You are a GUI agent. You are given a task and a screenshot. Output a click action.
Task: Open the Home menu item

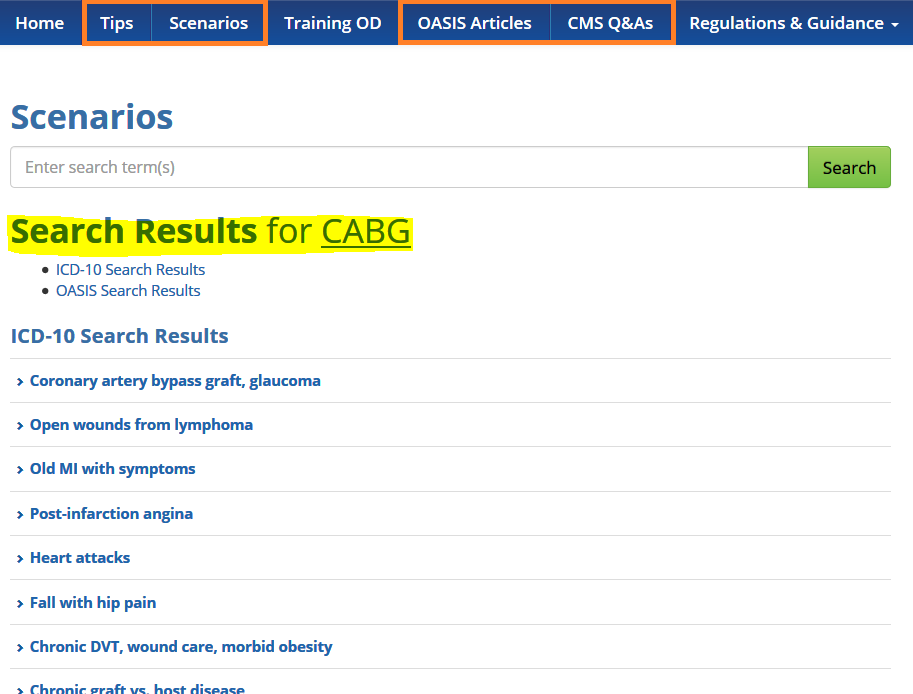coord(40,23)
